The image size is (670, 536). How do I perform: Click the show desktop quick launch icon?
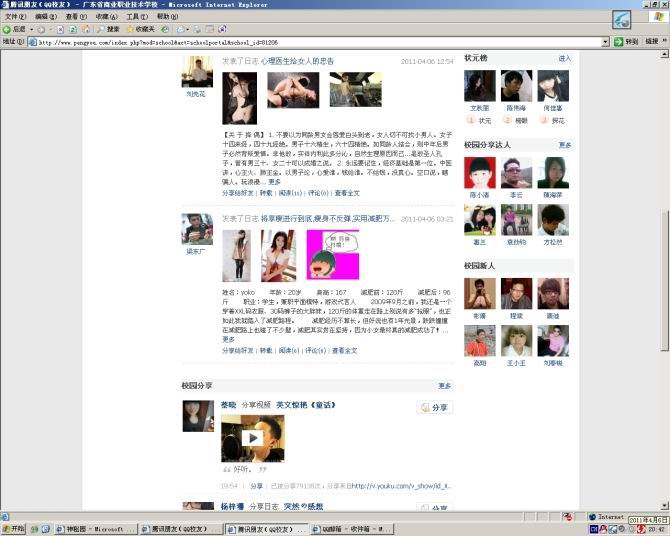[45, 529]
